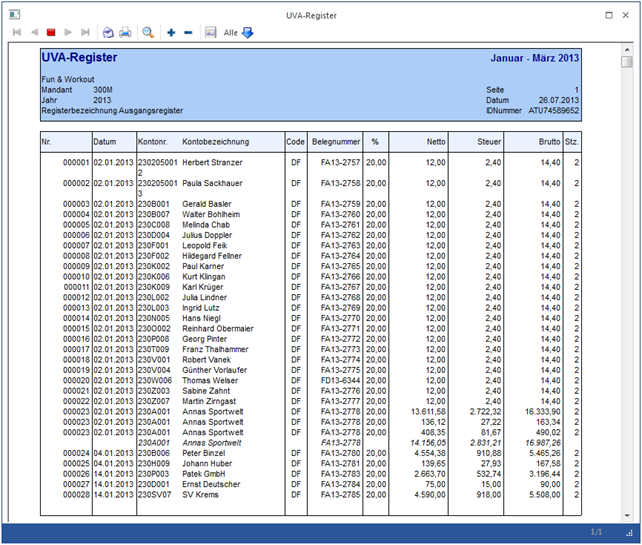Select the Herbert Stranzer row entry
The width and height of the screenshot is (642, 545).
click(212, 162)
